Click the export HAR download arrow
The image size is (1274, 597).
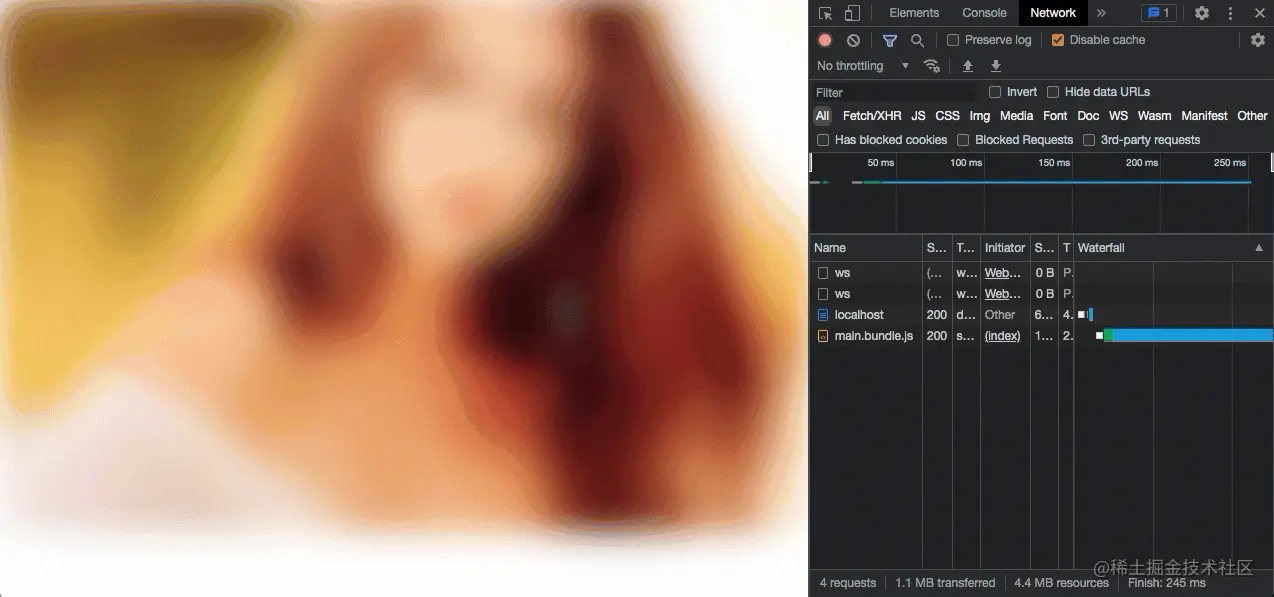click(995, 66)
